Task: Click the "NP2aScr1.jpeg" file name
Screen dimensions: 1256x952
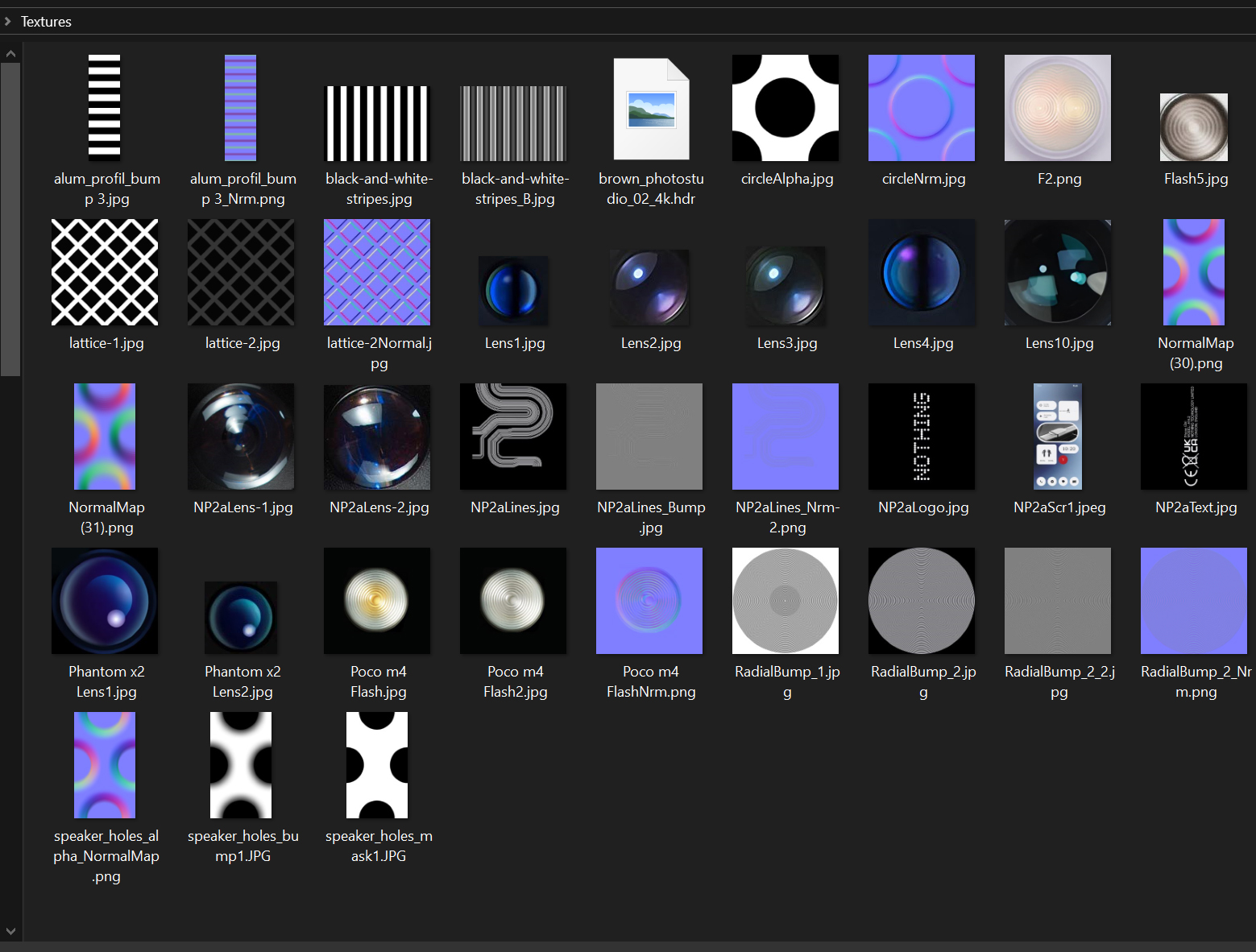Action: click(x=1059, y=507)
